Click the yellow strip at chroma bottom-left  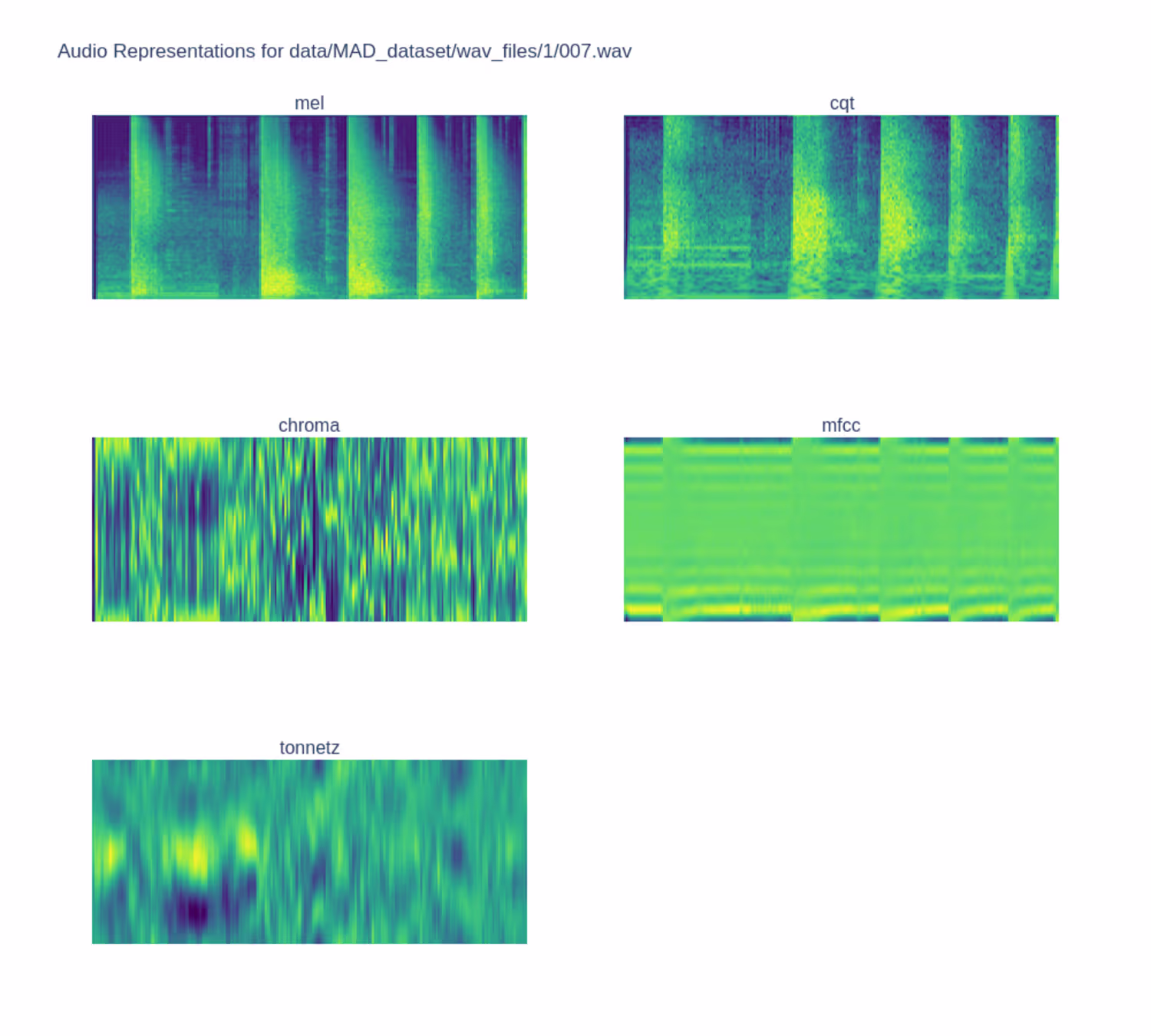[157, 614]
